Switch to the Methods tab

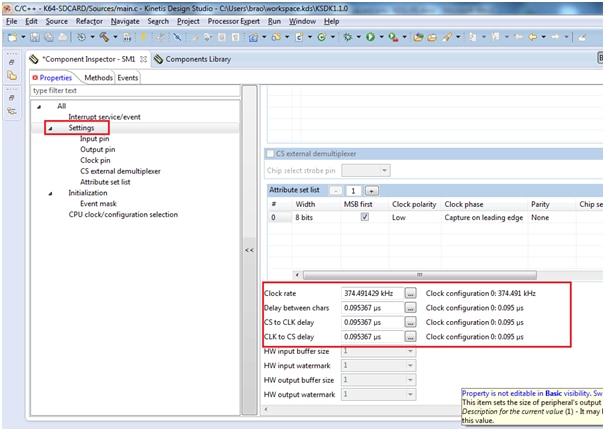tap(98, 78)
